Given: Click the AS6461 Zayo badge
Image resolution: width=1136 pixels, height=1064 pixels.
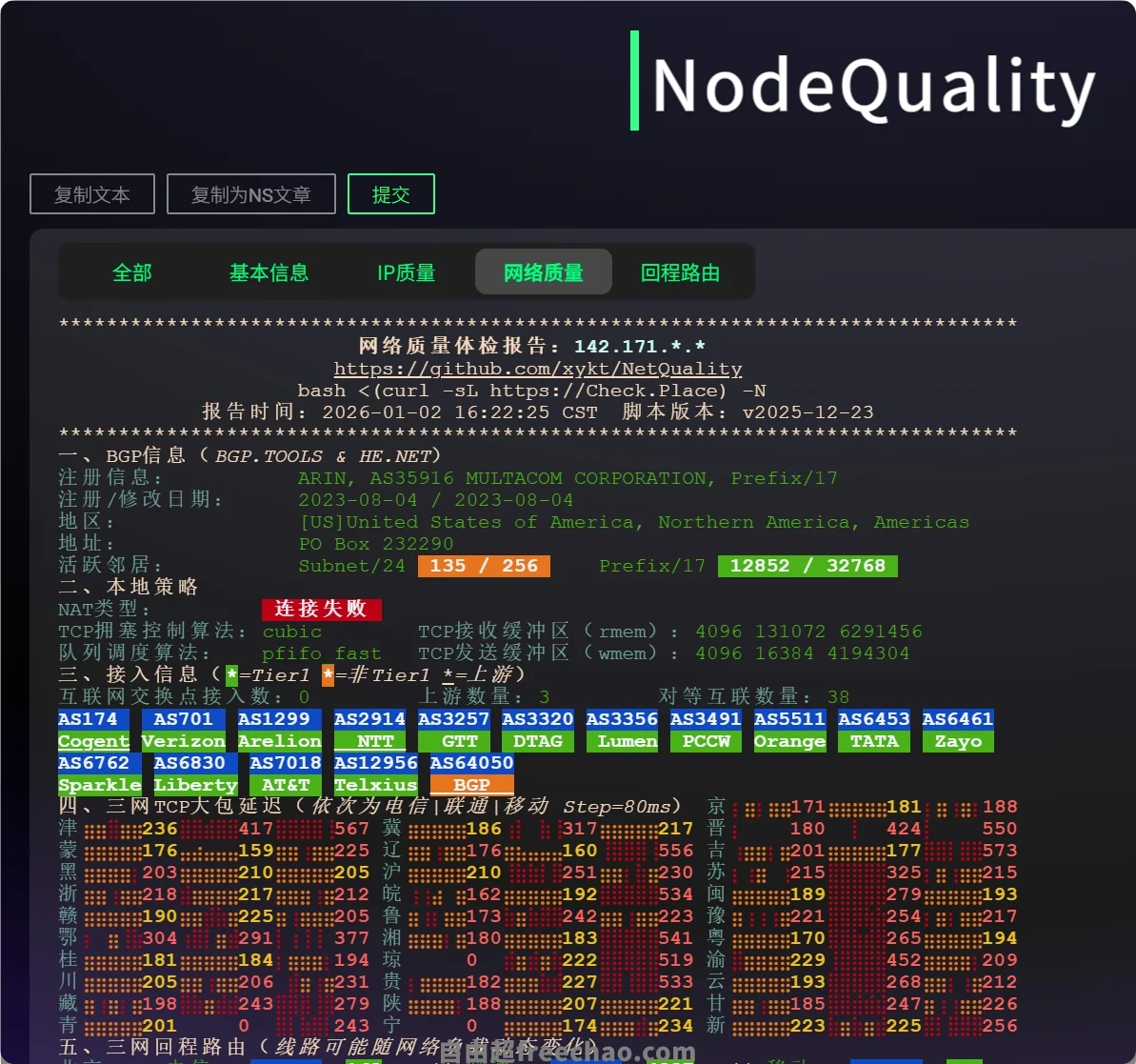Looking at the screenshot, I should pyautogui.click(x=958, y=730).
